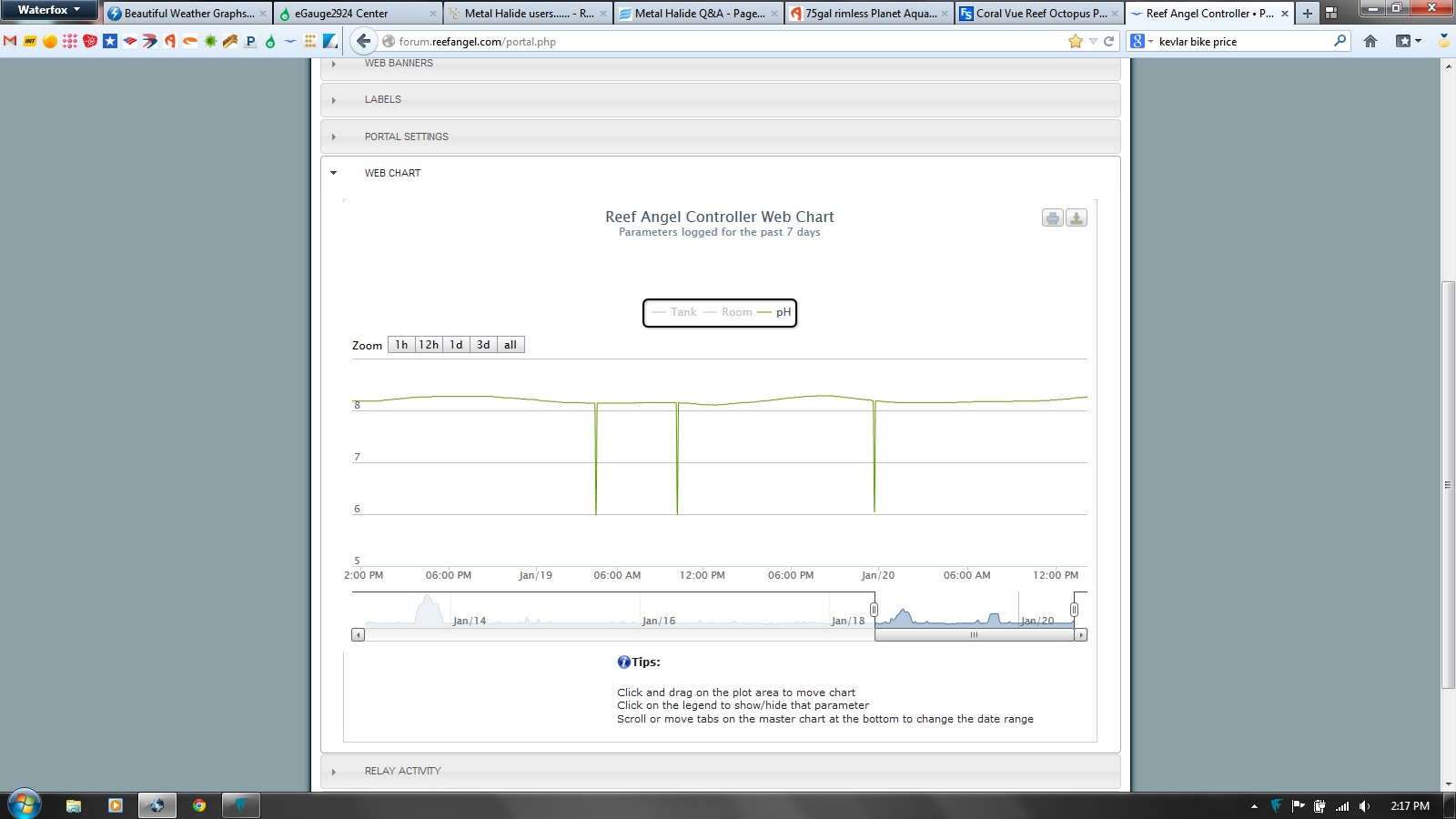Click the chart scrollbar right arrow

(x=1081, y=635)
